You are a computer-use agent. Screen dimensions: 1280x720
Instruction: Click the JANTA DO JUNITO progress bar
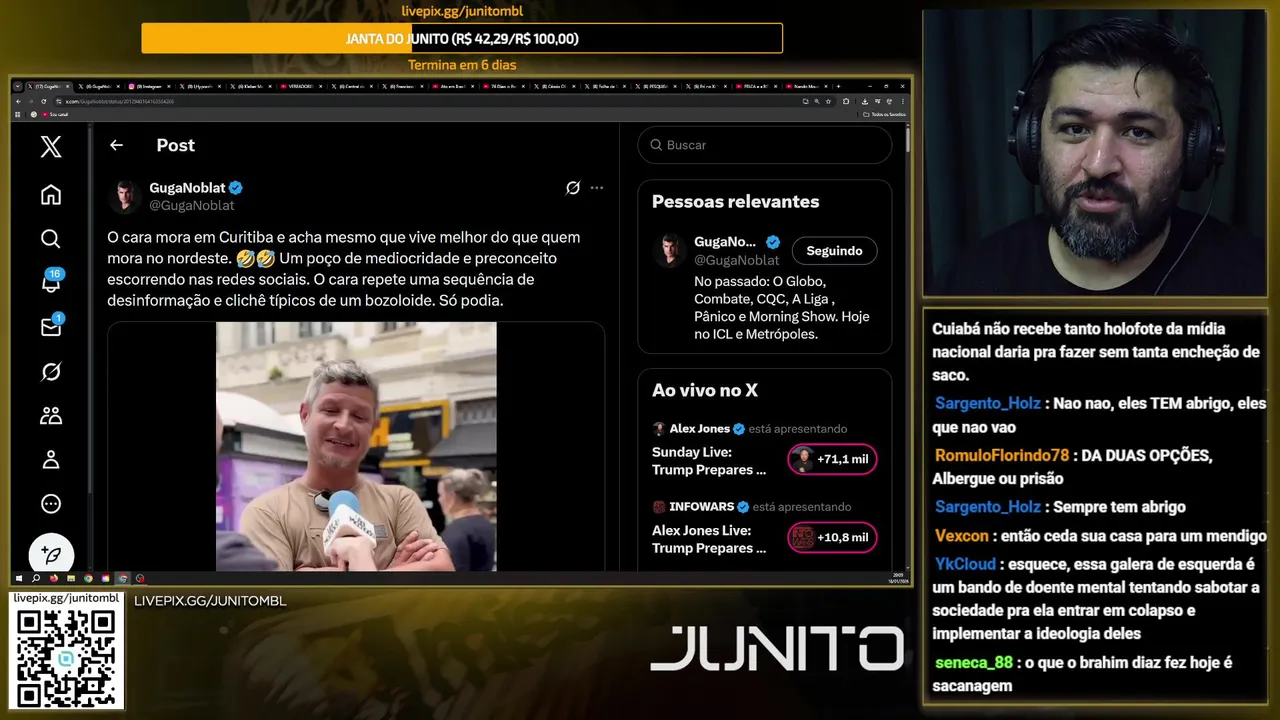tap(462, 39)
